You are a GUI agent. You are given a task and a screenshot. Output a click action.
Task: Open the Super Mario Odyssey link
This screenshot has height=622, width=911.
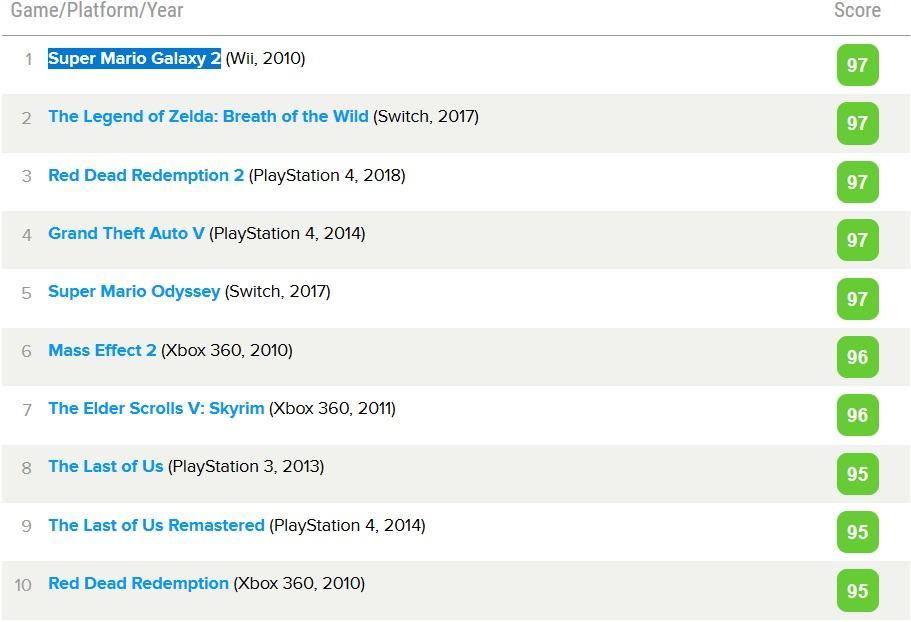134,292
